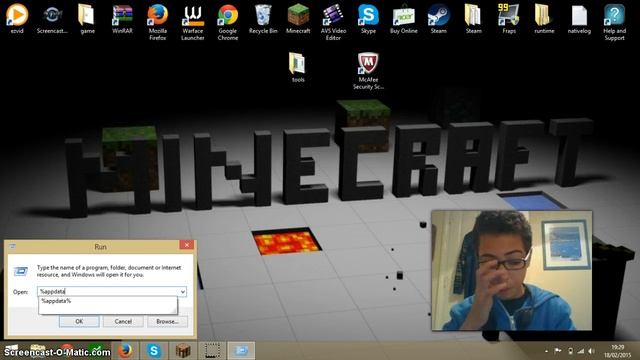Select the tools folder on desktop

coord(298,67)
